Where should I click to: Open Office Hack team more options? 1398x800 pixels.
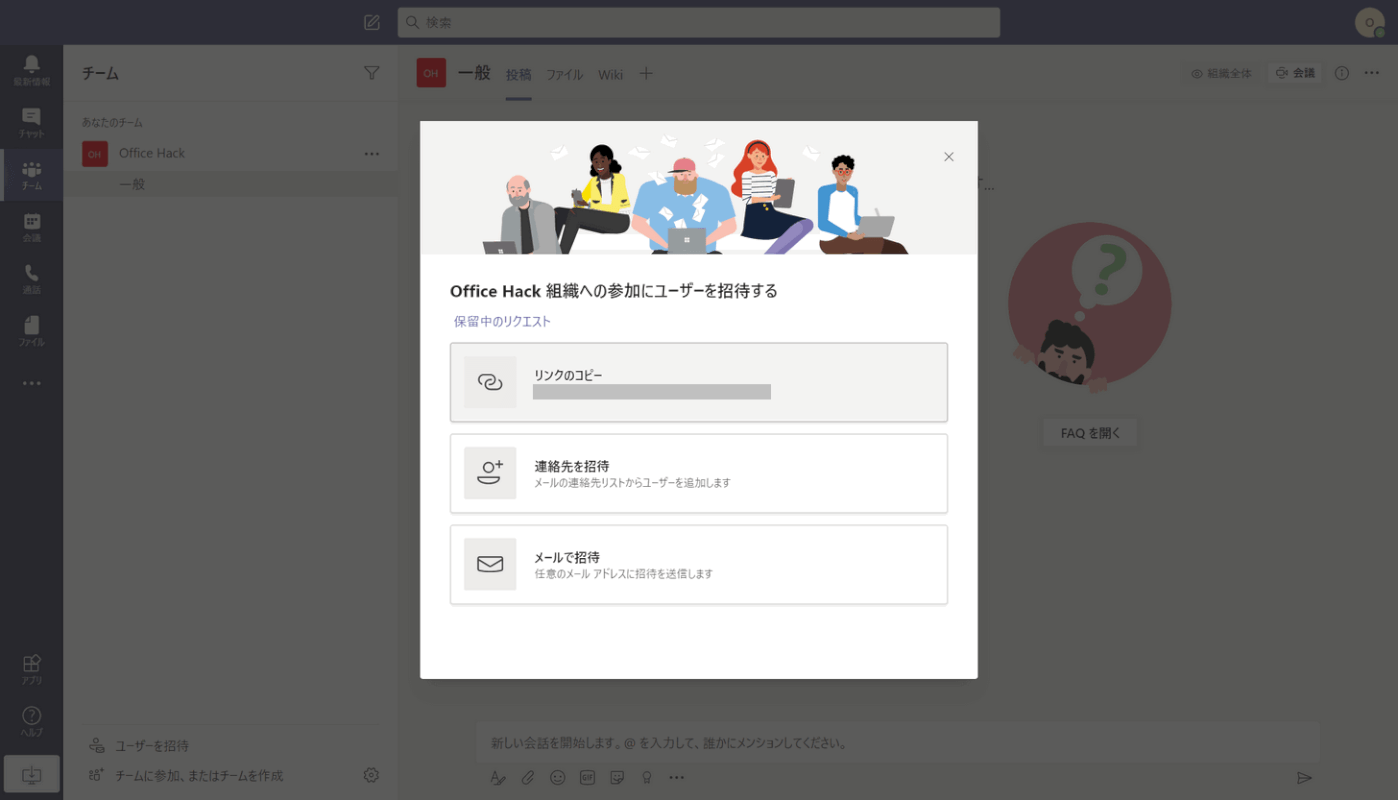tap(372, 154)
